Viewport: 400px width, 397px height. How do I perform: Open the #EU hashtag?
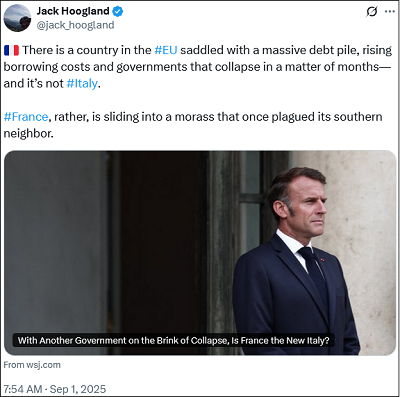[x=166, y=50]
